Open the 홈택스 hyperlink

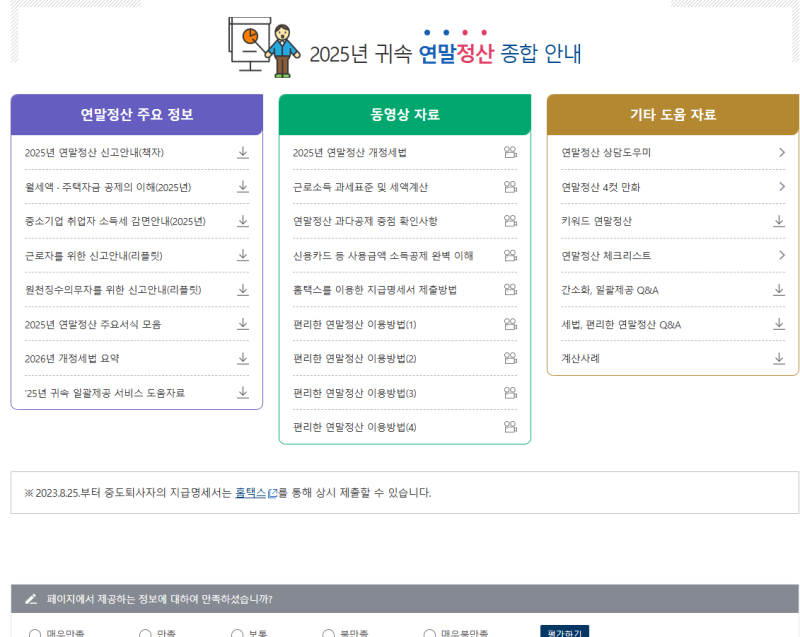coord(250,493)
